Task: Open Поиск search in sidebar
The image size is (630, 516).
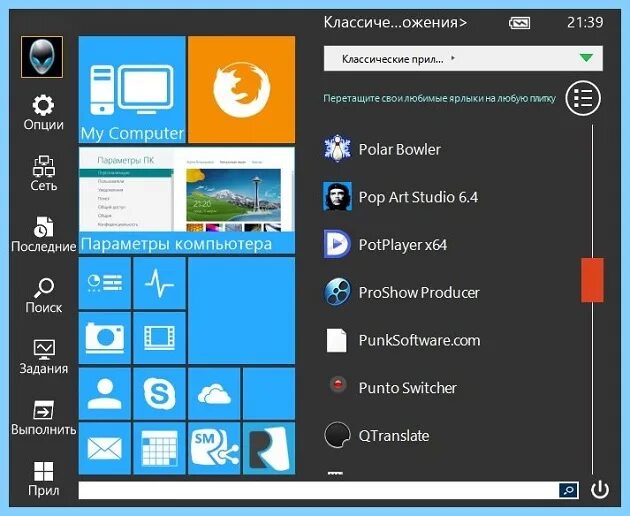Action: point(43,296)
